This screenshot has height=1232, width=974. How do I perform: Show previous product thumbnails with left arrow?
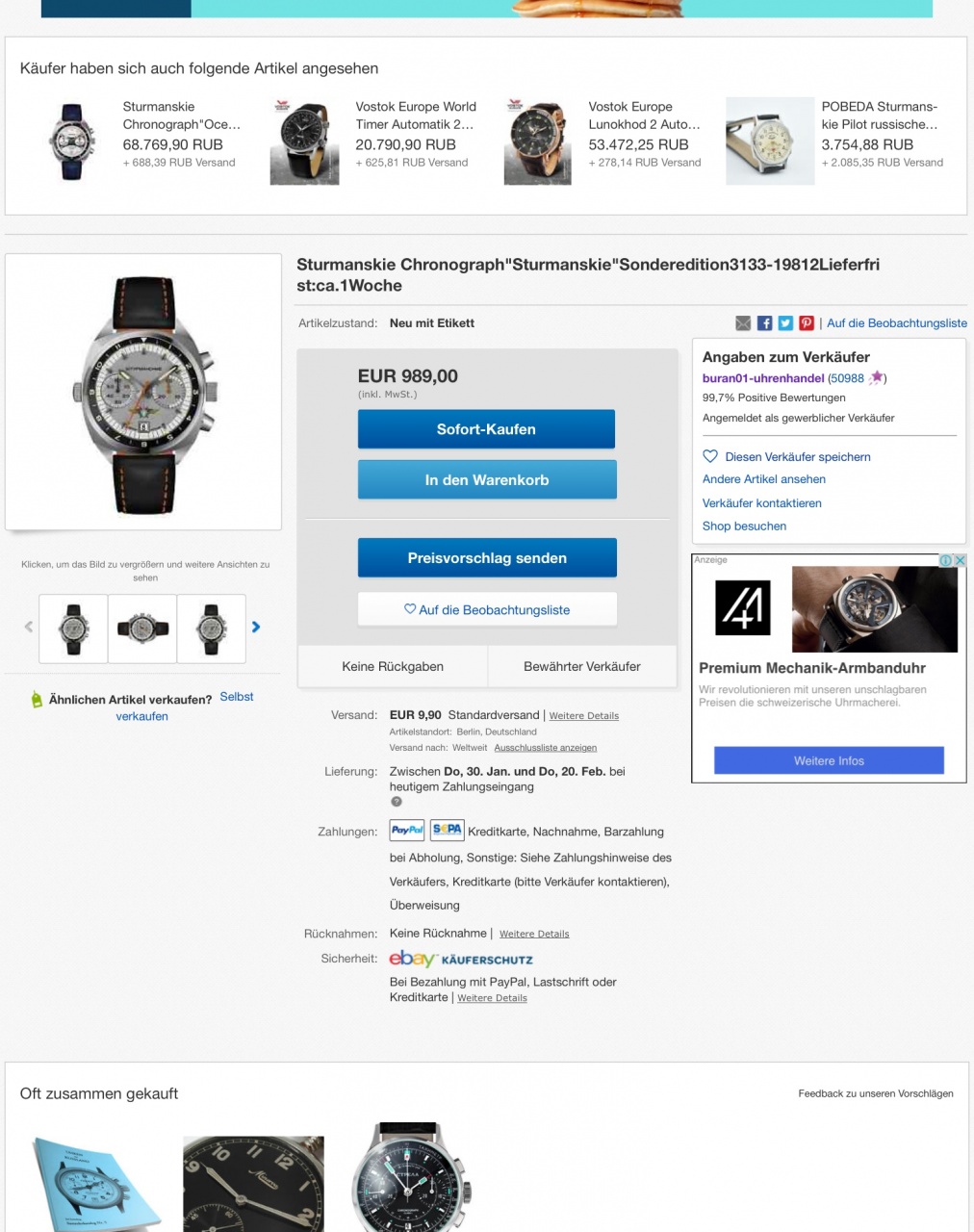(29, 627)
